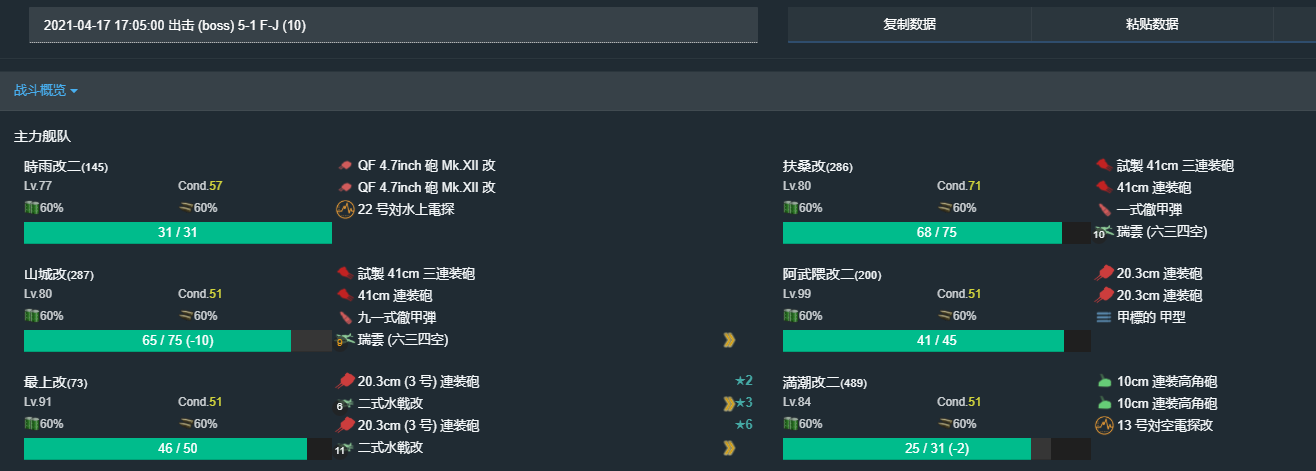Select ship name 時雨改二(145)
This screenshot has height=471, width=1316.
66,166
